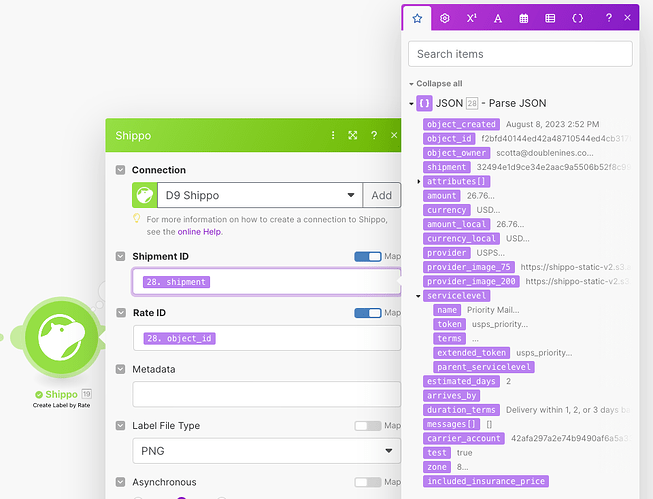Toggle the Shipment ID Map switch

[368, 257]
